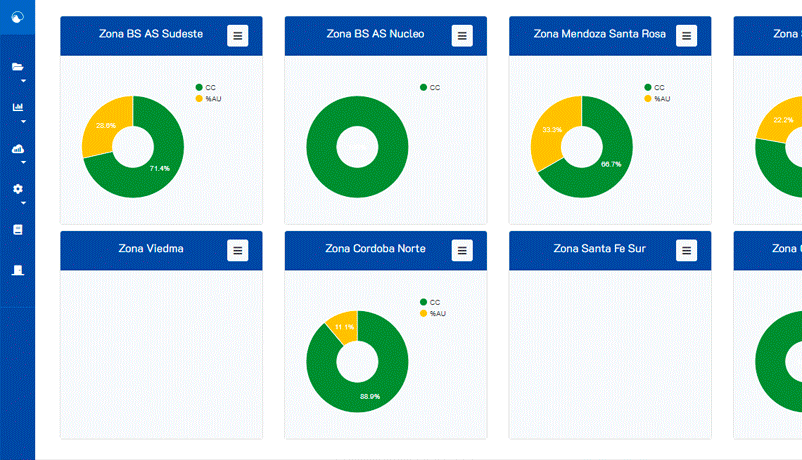The width and height of the screenshot is (802, 460).
Task: Open the Zona BS AS Nucleo chart menu
Action: click(x=462, y=36)
